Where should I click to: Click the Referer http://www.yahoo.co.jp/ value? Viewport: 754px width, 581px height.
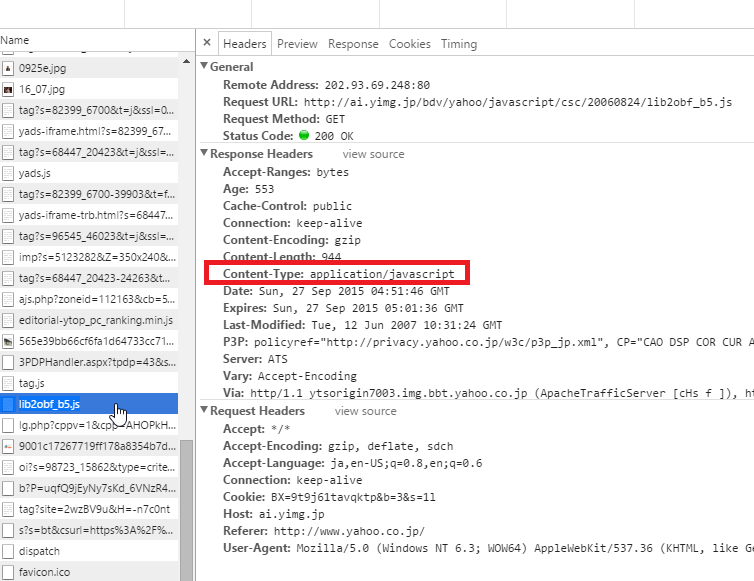[x=349, y=531]
